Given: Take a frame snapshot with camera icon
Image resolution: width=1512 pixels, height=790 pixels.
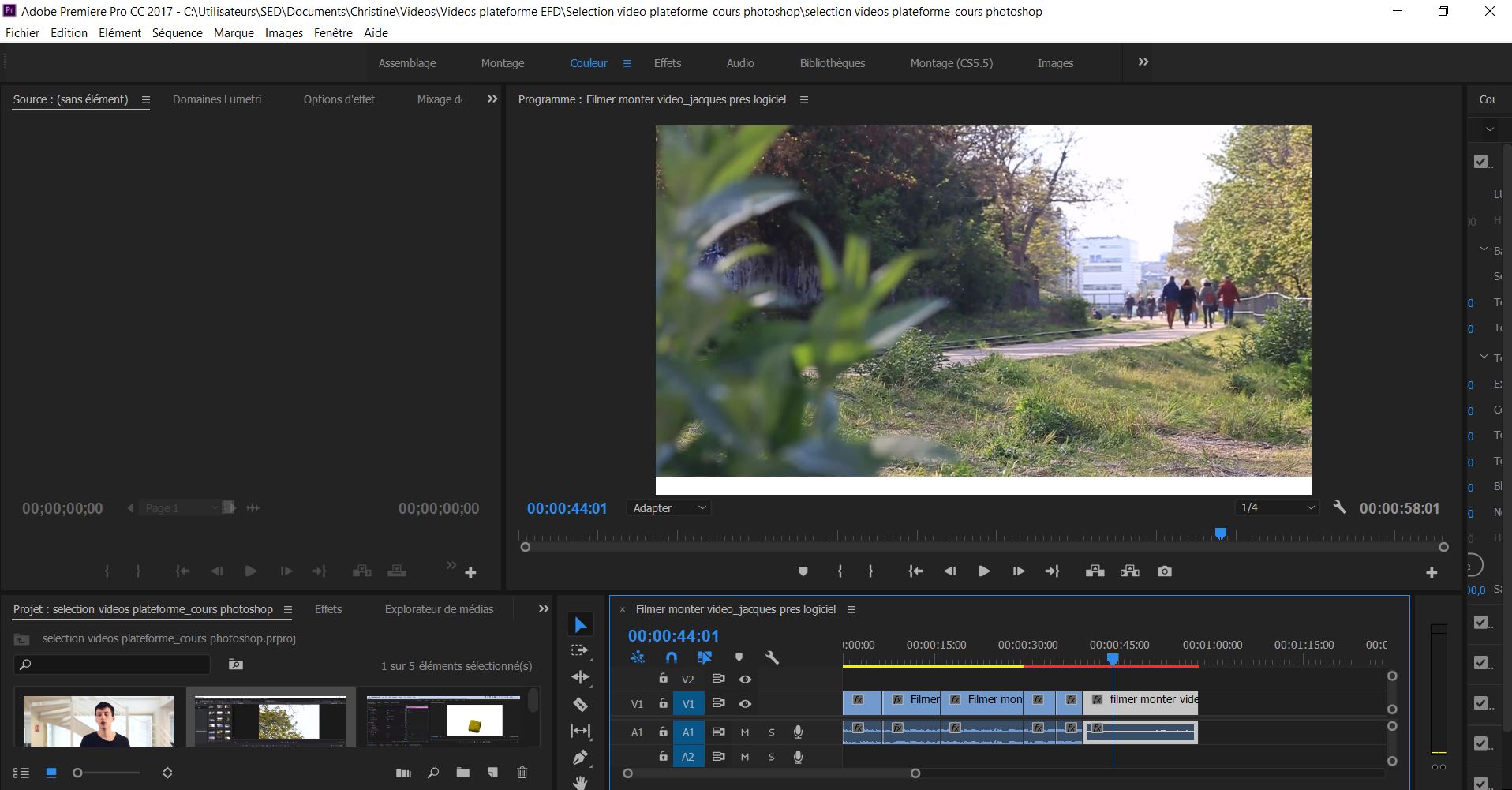Looking at the screenshot, I should [1166, 571].
